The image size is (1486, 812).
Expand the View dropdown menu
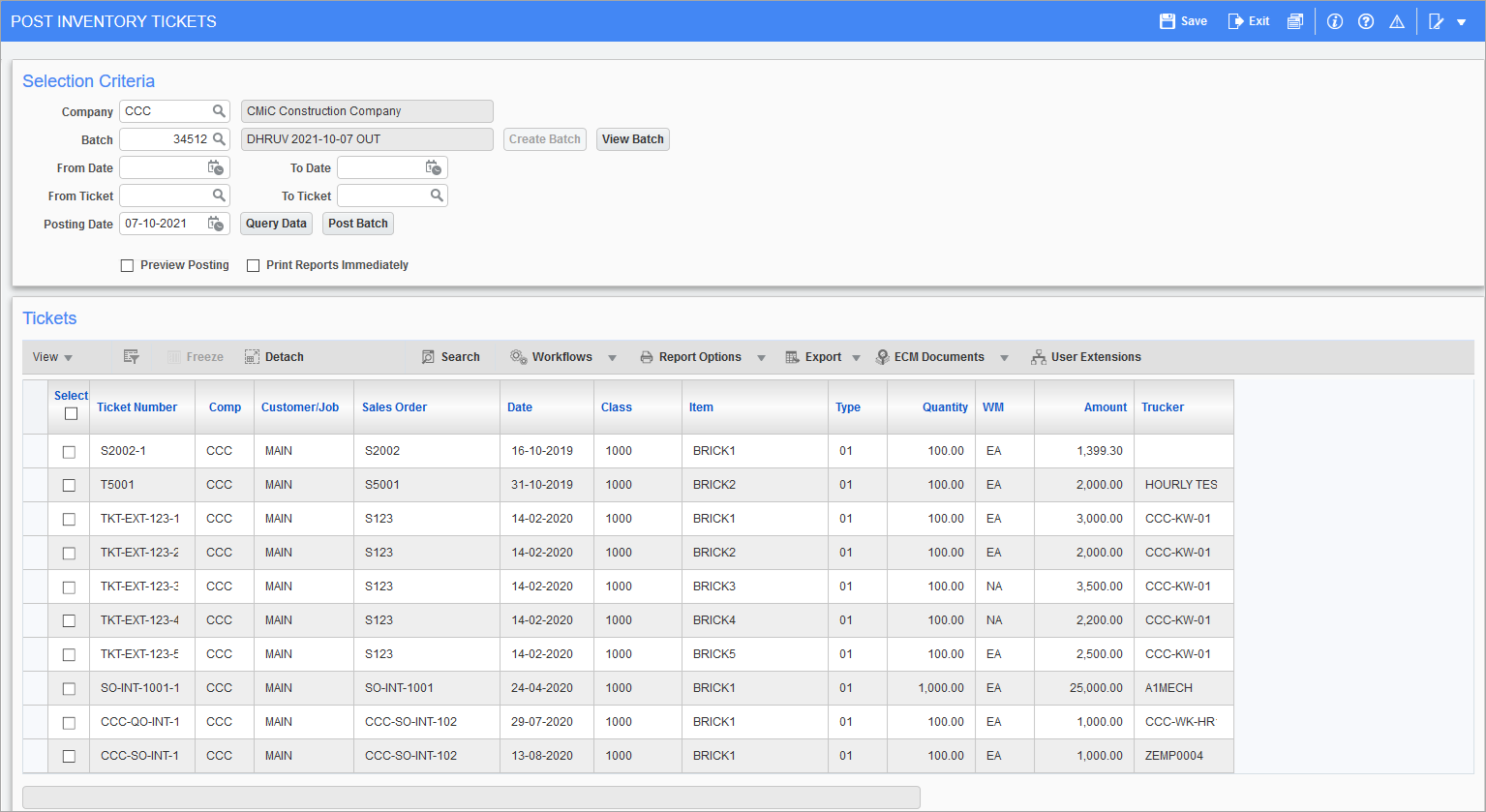(52, 357)
